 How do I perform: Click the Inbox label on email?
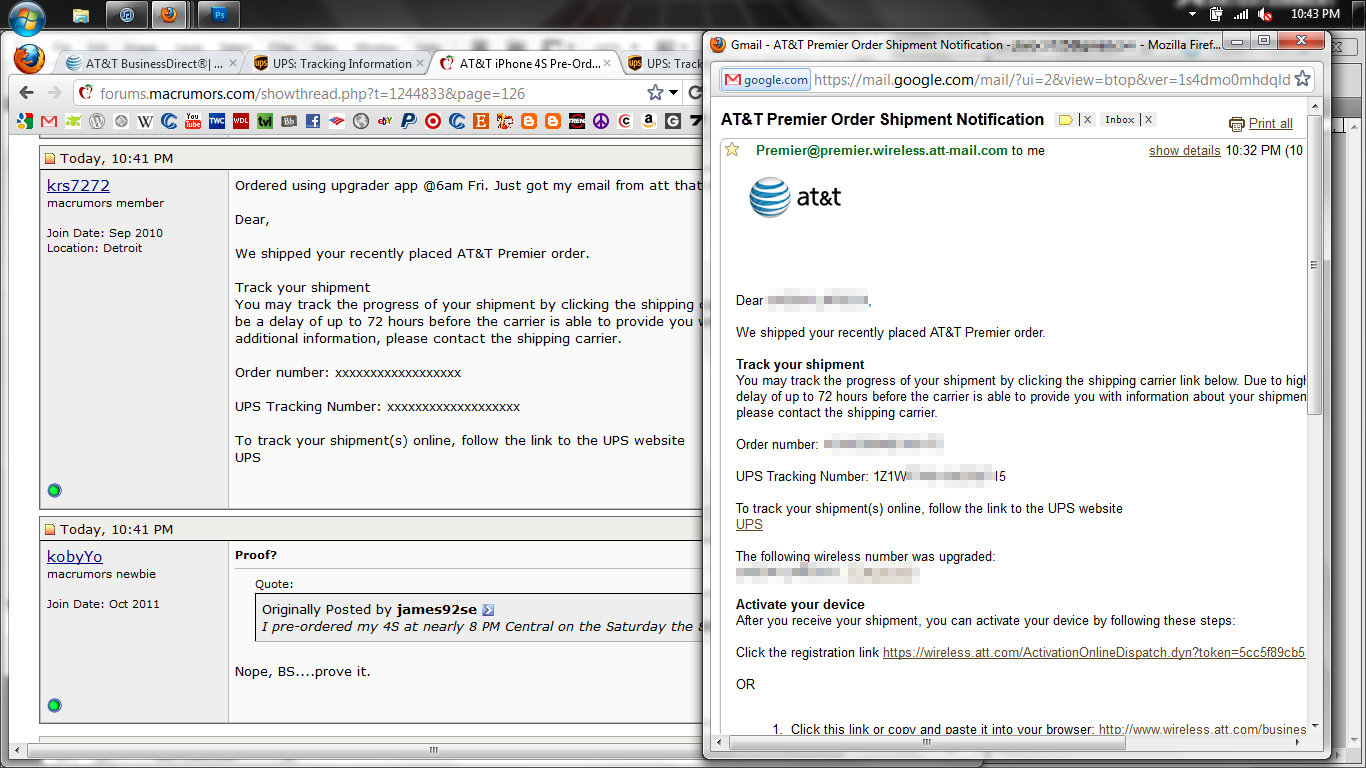tap(1119, 120)
